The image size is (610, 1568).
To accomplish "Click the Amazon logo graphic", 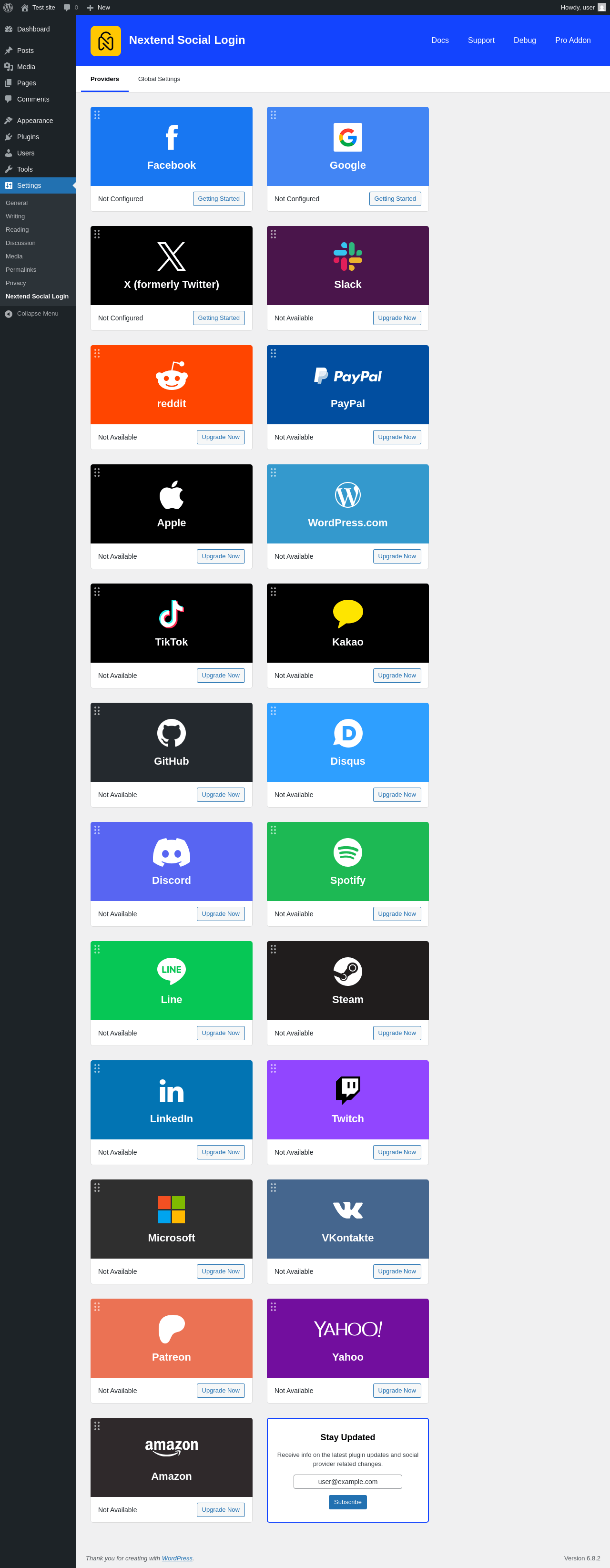I will pyautogui.click(x=172, y=1447).
